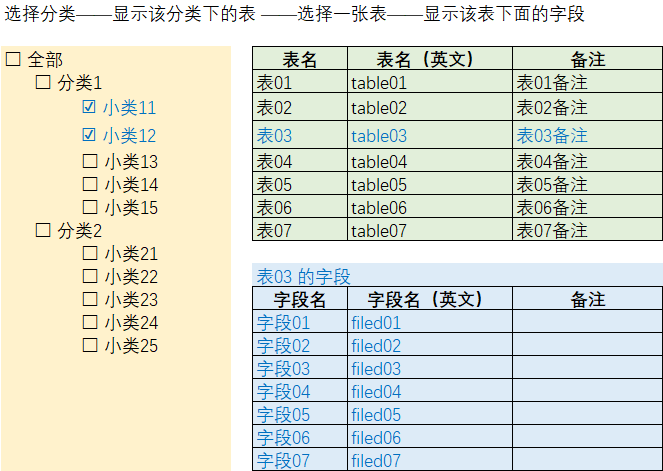663x471 pixels.
Task: Click the filed04 field name
Action: 376,392
